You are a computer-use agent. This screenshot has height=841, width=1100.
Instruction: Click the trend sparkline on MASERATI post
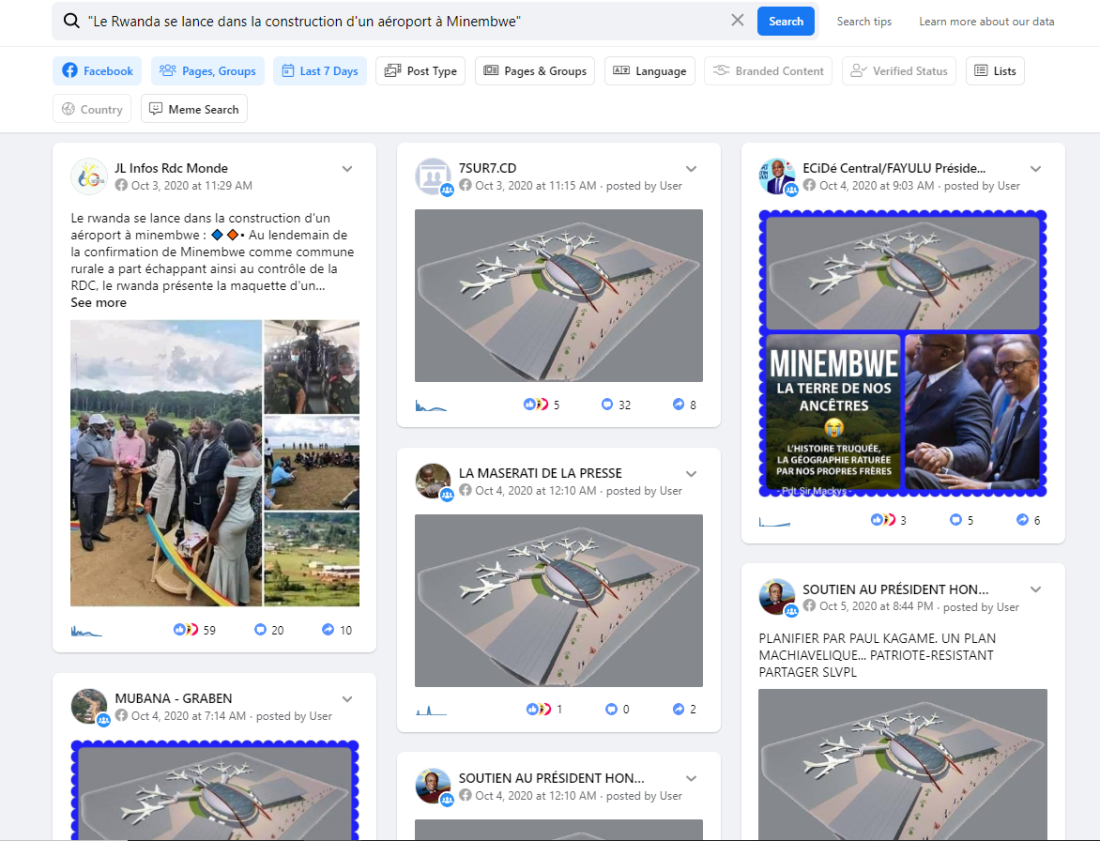point(431,711)
